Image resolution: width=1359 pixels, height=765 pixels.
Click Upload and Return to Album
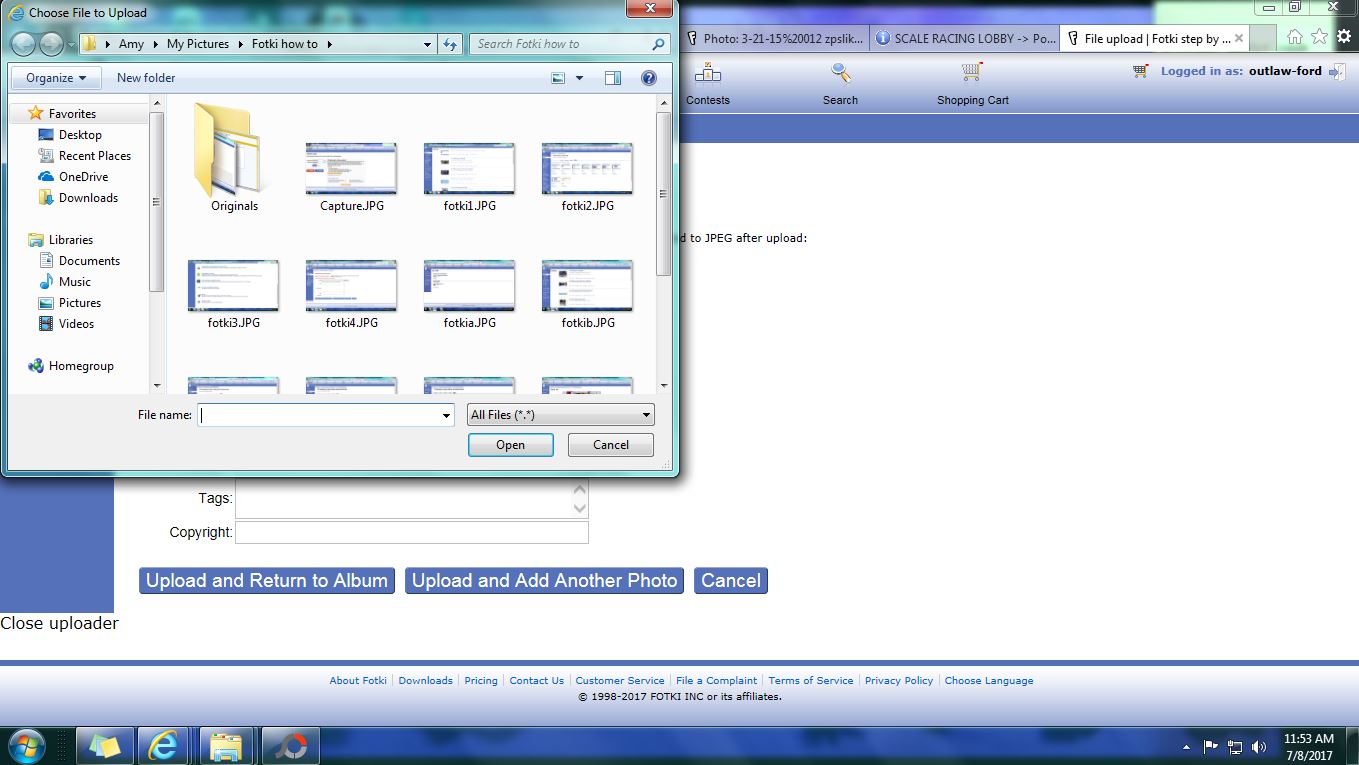(266, 581)
